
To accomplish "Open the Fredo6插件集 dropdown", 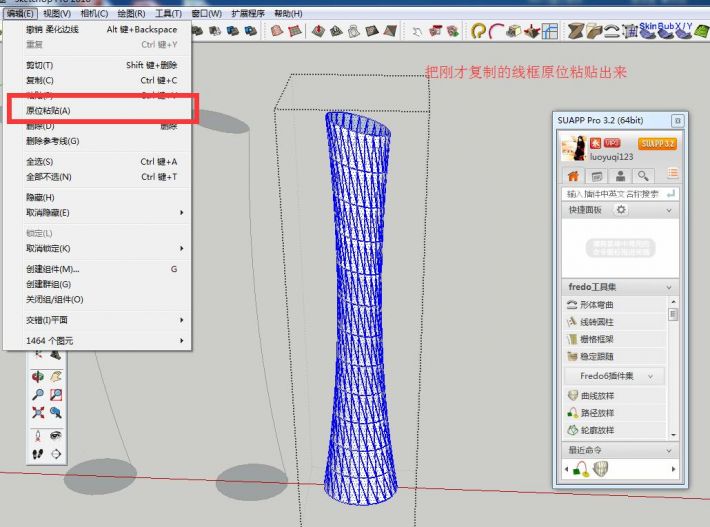I will 615,376.
